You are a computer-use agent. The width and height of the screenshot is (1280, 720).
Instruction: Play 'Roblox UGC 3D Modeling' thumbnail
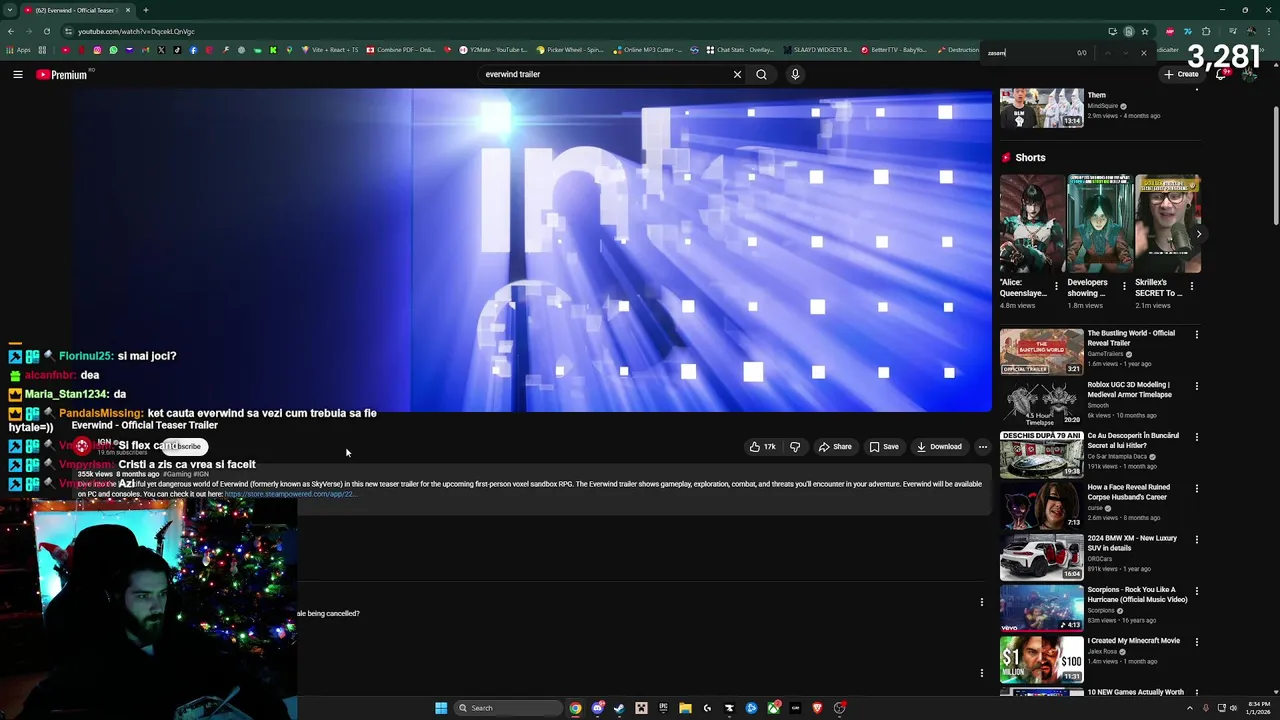tap(1041, 403)
